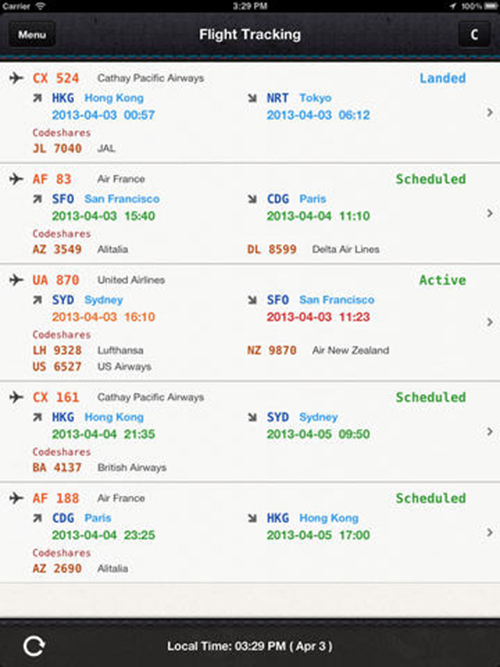Click the airplane icon beside CX 524
Screen dimensions: 500x667
tap(16, 78)
